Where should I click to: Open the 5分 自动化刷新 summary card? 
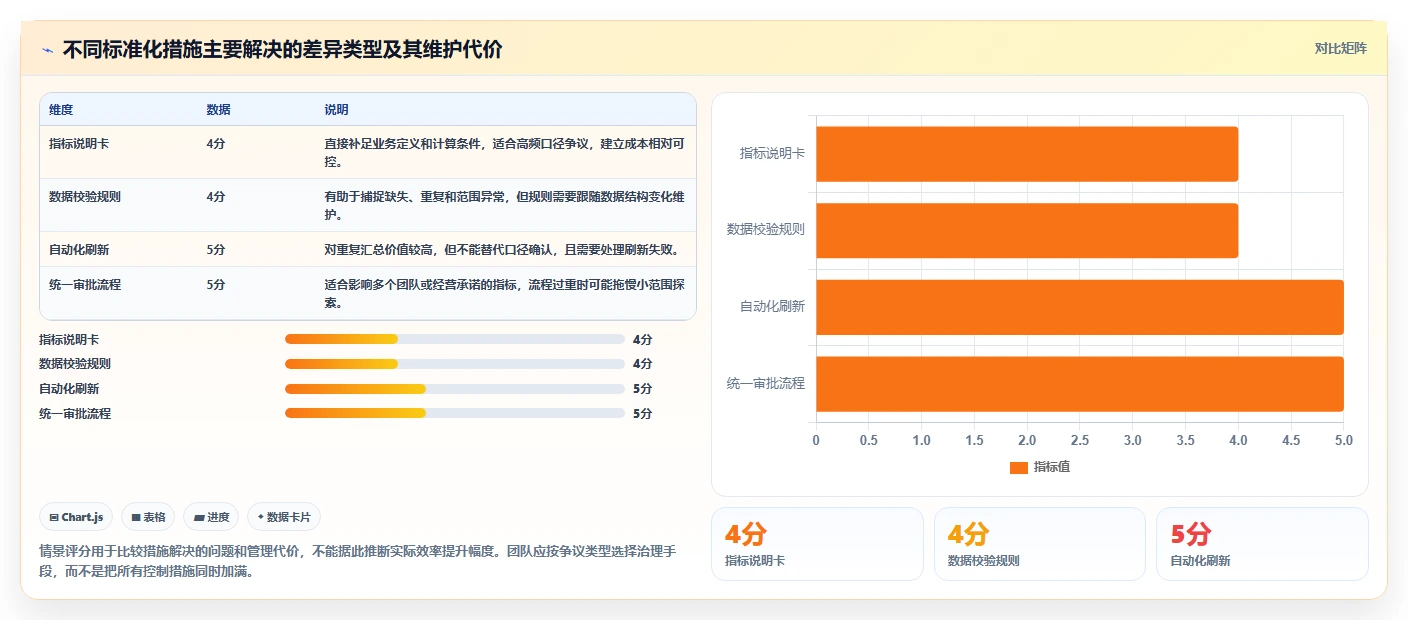pos(1262,544)
